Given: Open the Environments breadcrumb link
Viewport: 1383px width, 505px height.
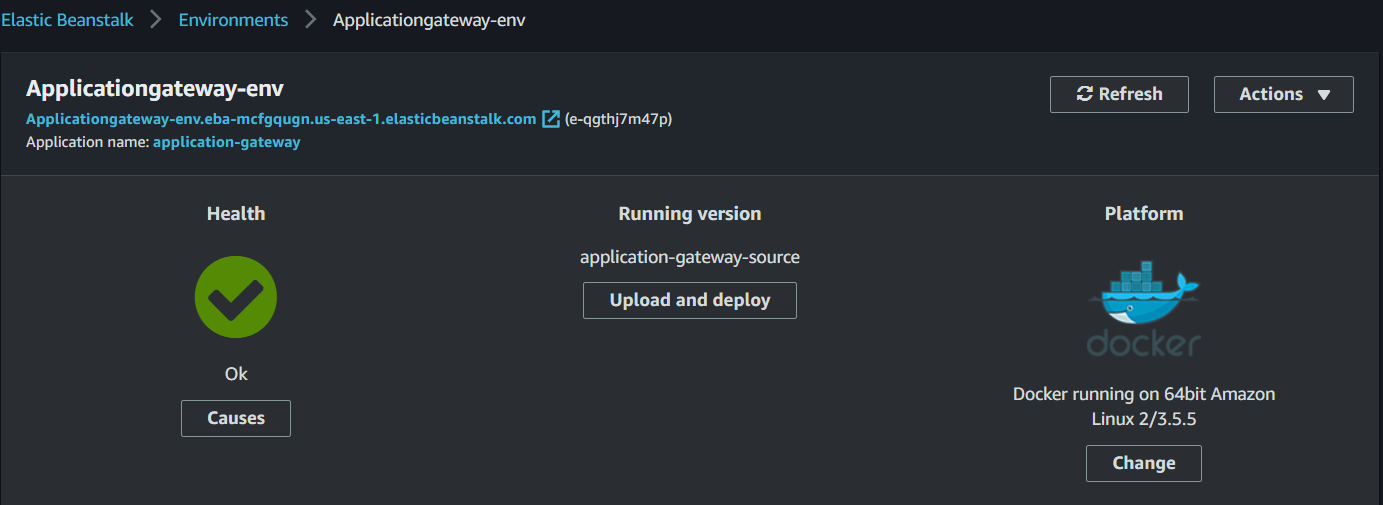Looking at the screenshot, I should click(233, 20).
